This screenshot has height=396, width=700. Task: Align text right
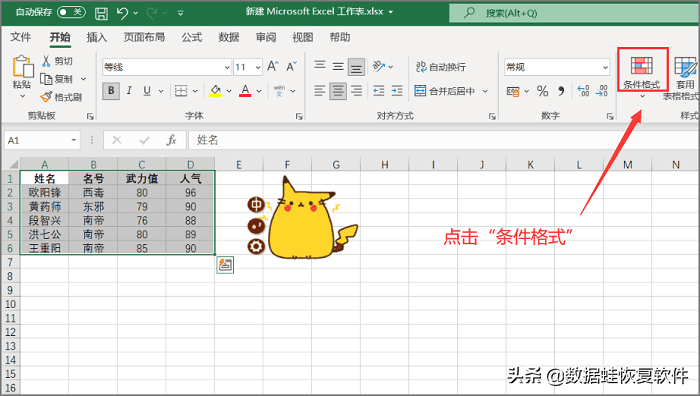click(356, 91)
